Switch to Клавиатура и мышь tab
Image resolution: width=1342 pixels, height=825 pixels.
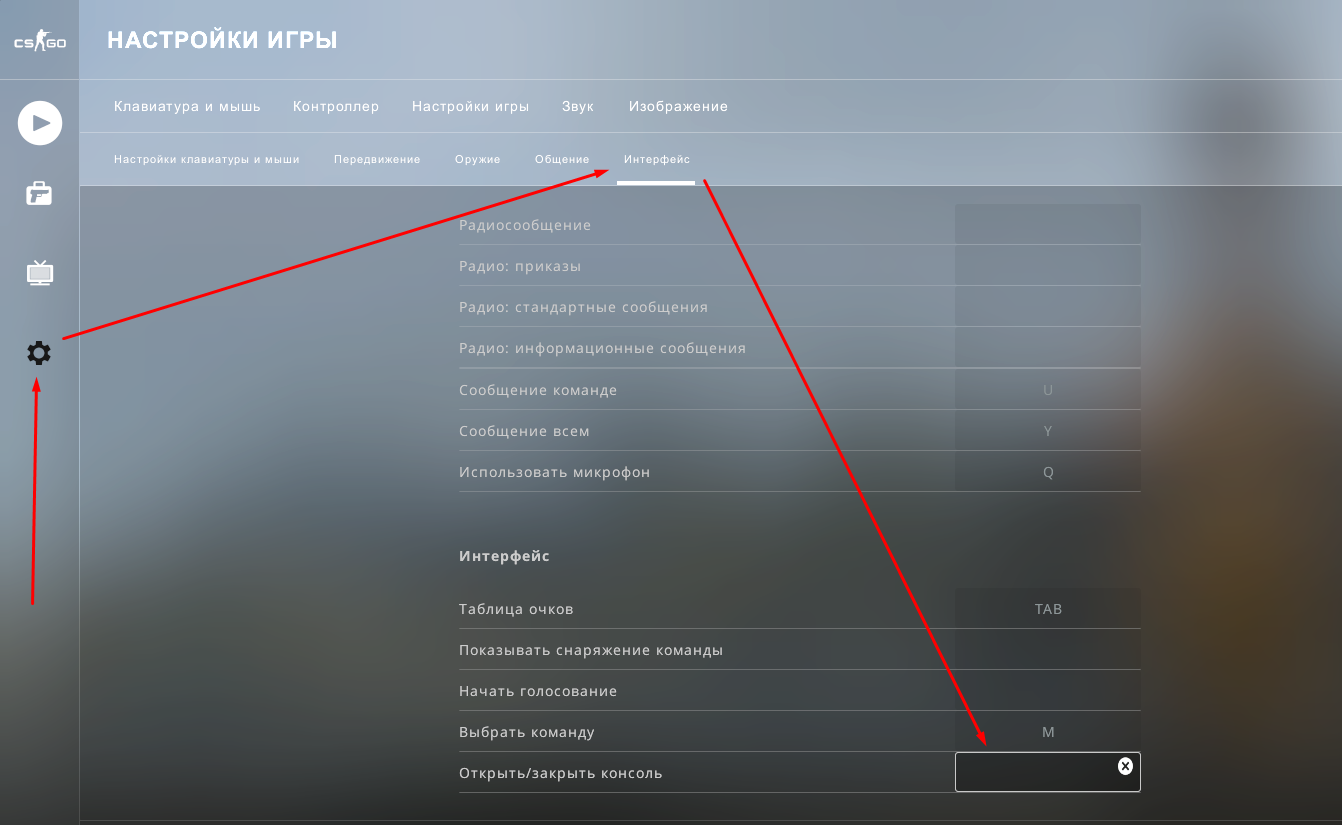[x=187, y=106]
